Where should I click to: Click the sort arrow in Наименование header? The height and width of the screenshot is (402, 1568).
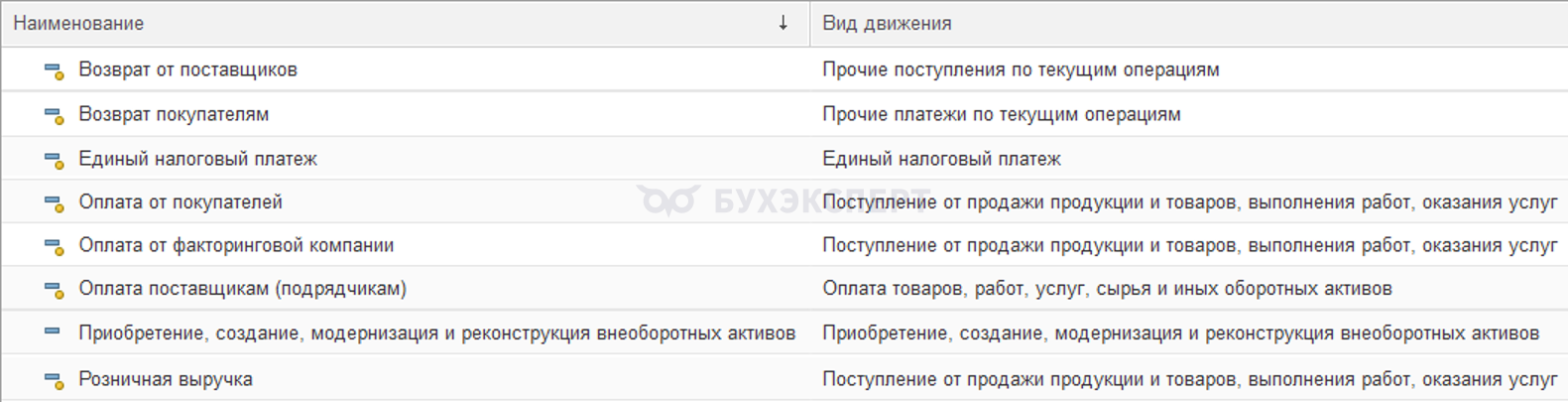click(x=783, y=23)
